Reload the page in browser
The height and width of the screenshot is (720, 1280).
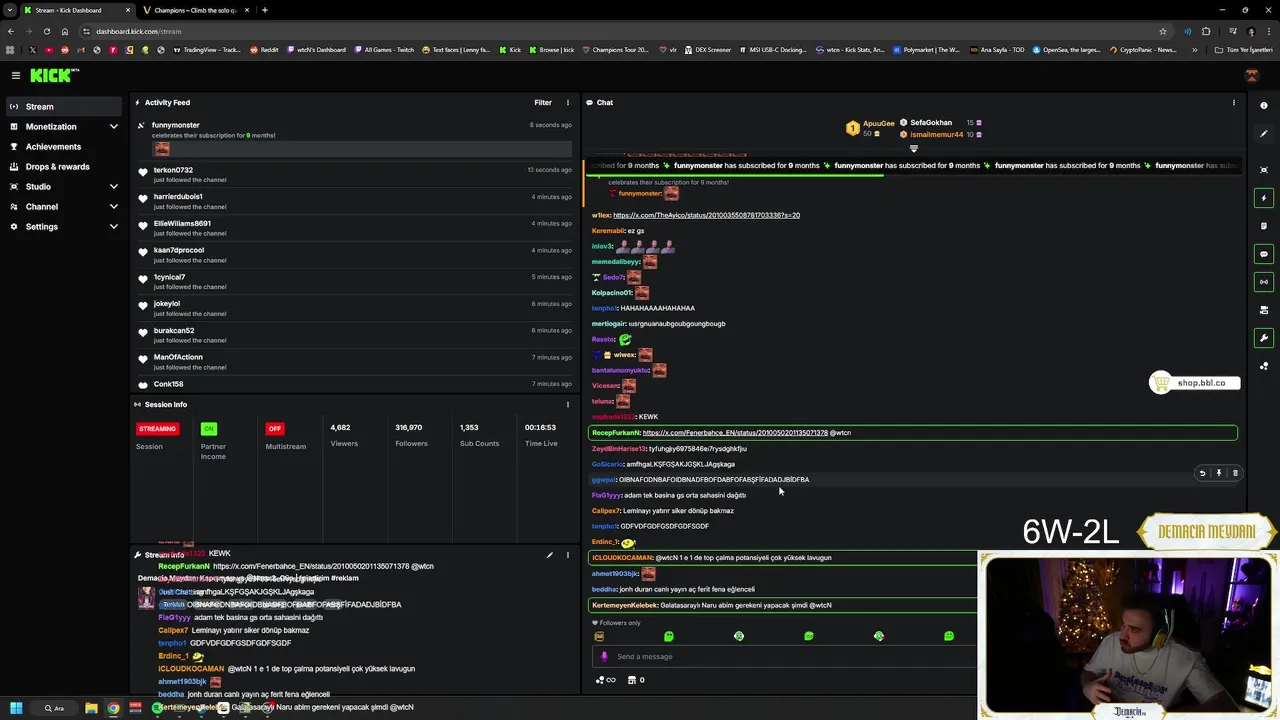pyautogui.click(x=46, y=31)
